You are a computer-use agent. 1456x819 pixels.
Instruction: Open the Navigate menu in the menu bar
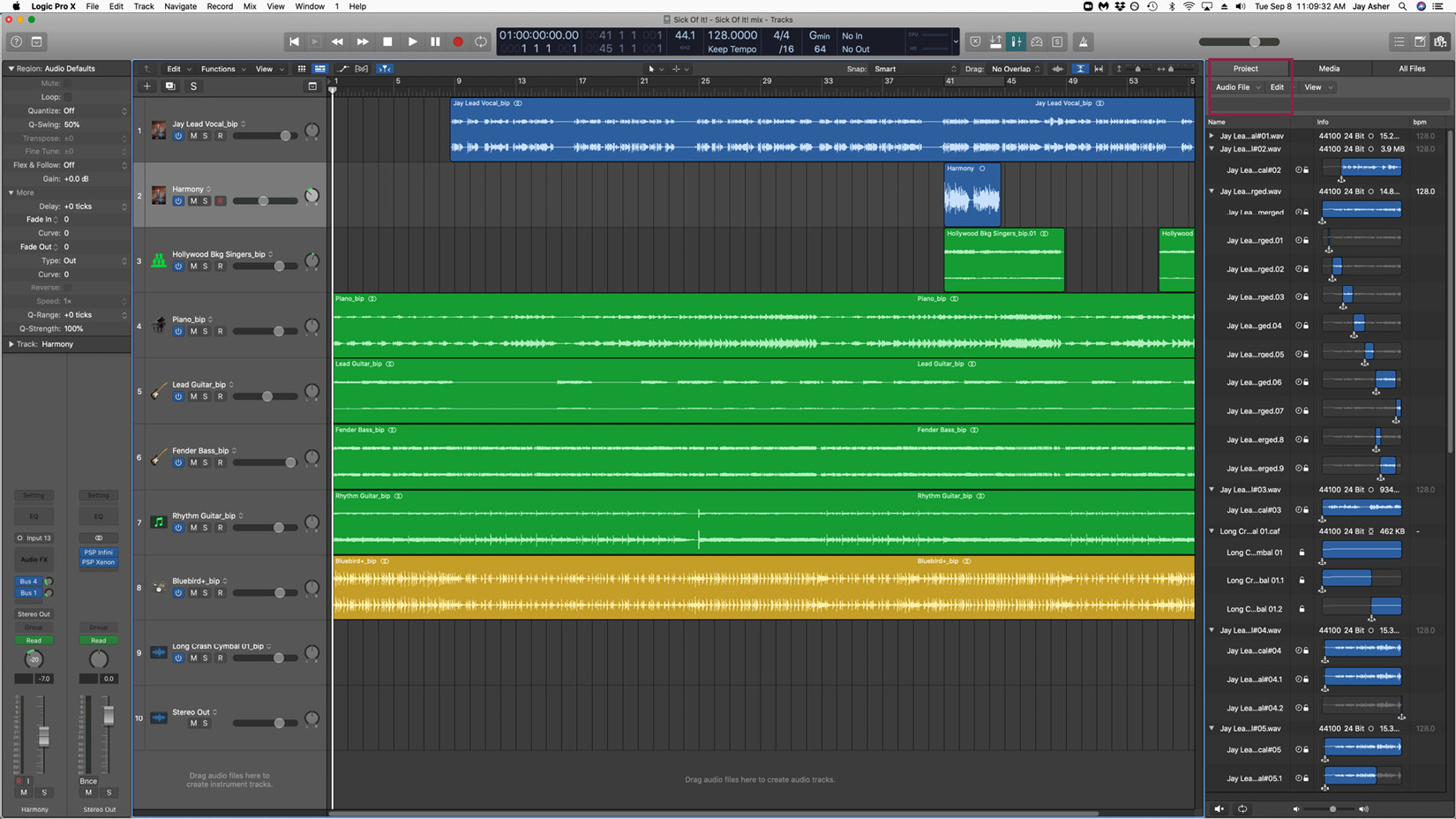[x=180, y=6]
